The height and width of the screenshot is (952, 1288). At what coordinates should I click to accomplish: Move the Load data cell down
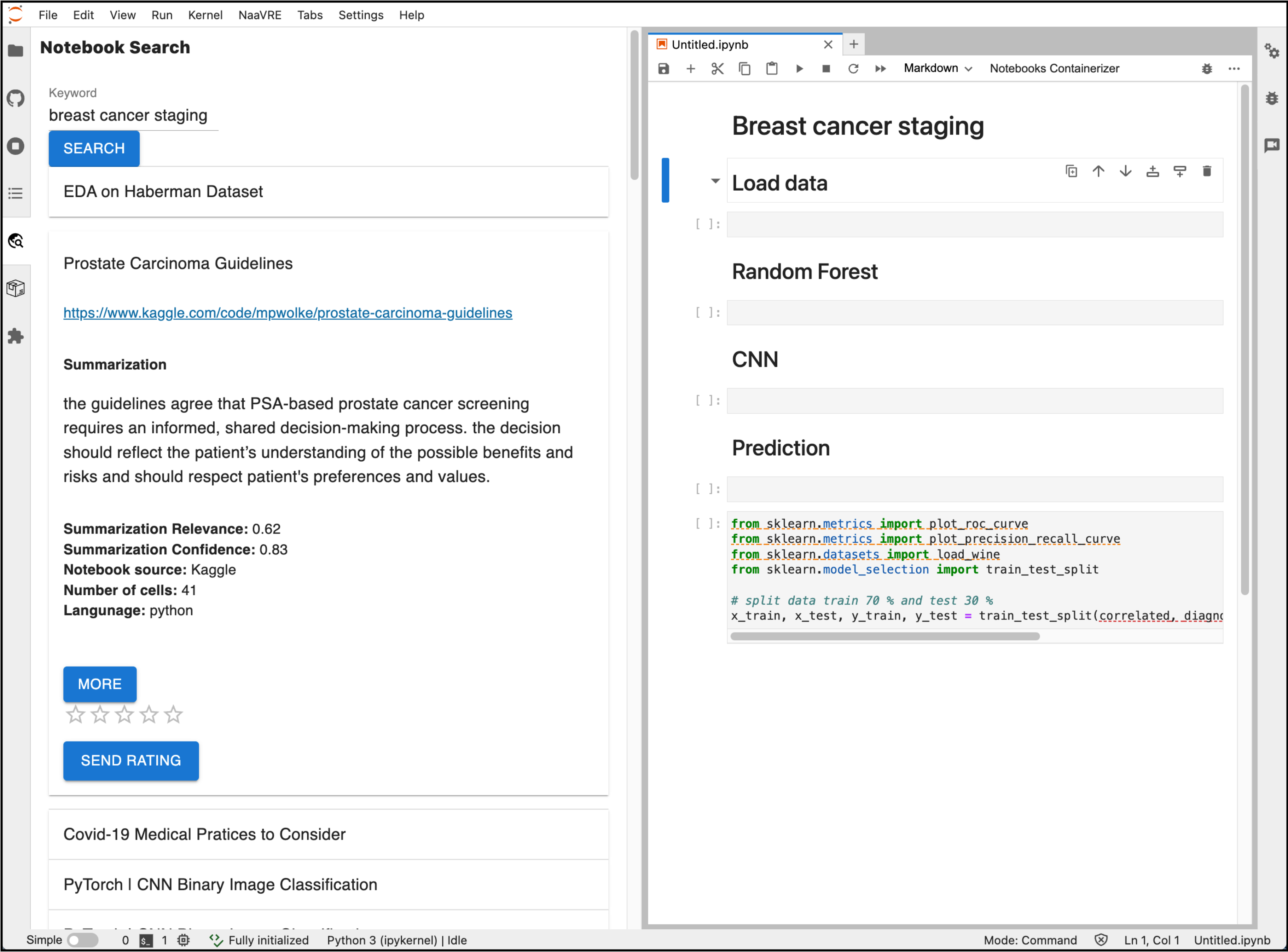[x=1125, y=171]
